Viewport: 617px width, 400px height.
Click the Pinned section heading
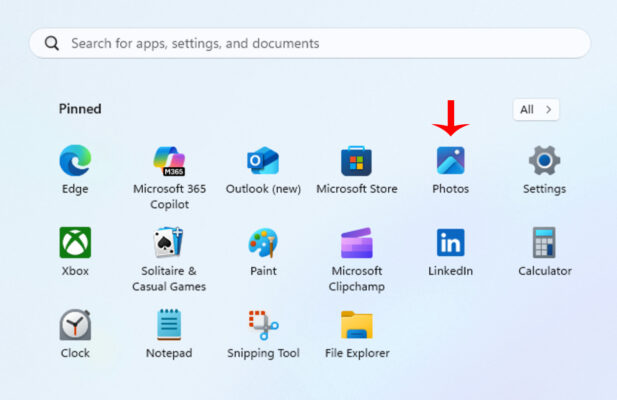[80, 109]
